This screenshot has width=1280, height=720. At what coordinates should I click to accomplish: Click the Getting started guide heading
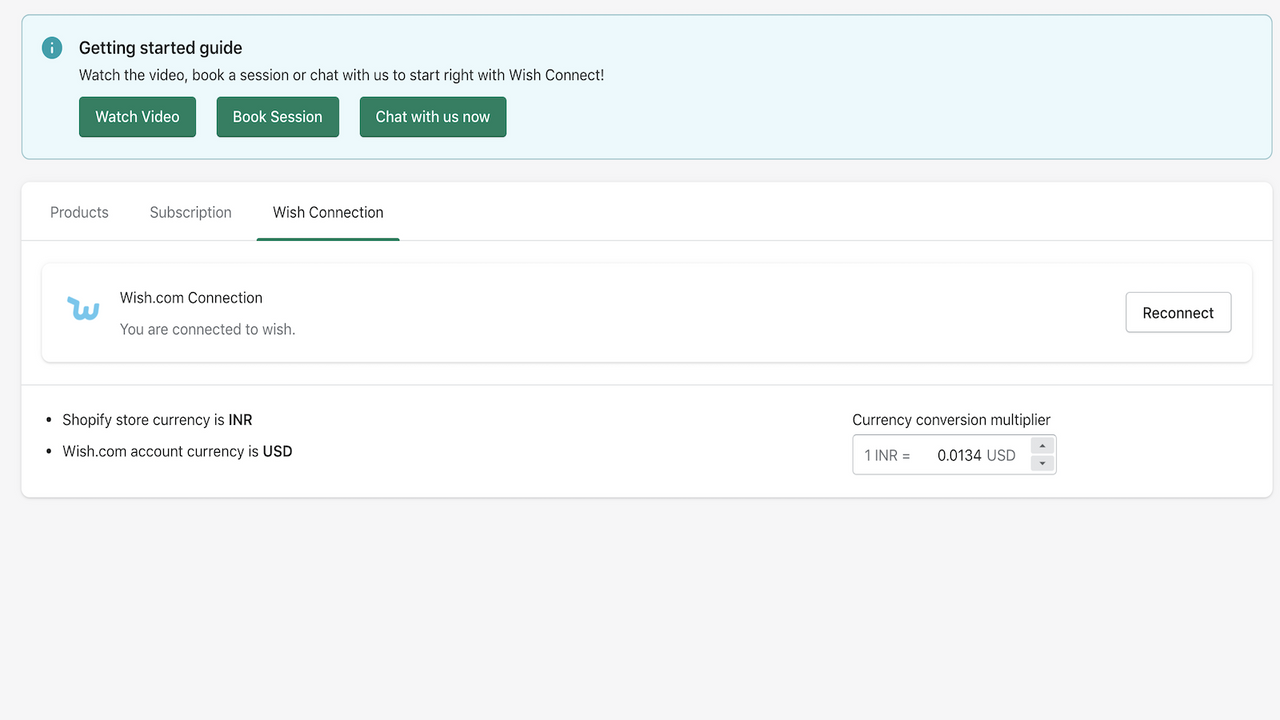tap(161, 48)
